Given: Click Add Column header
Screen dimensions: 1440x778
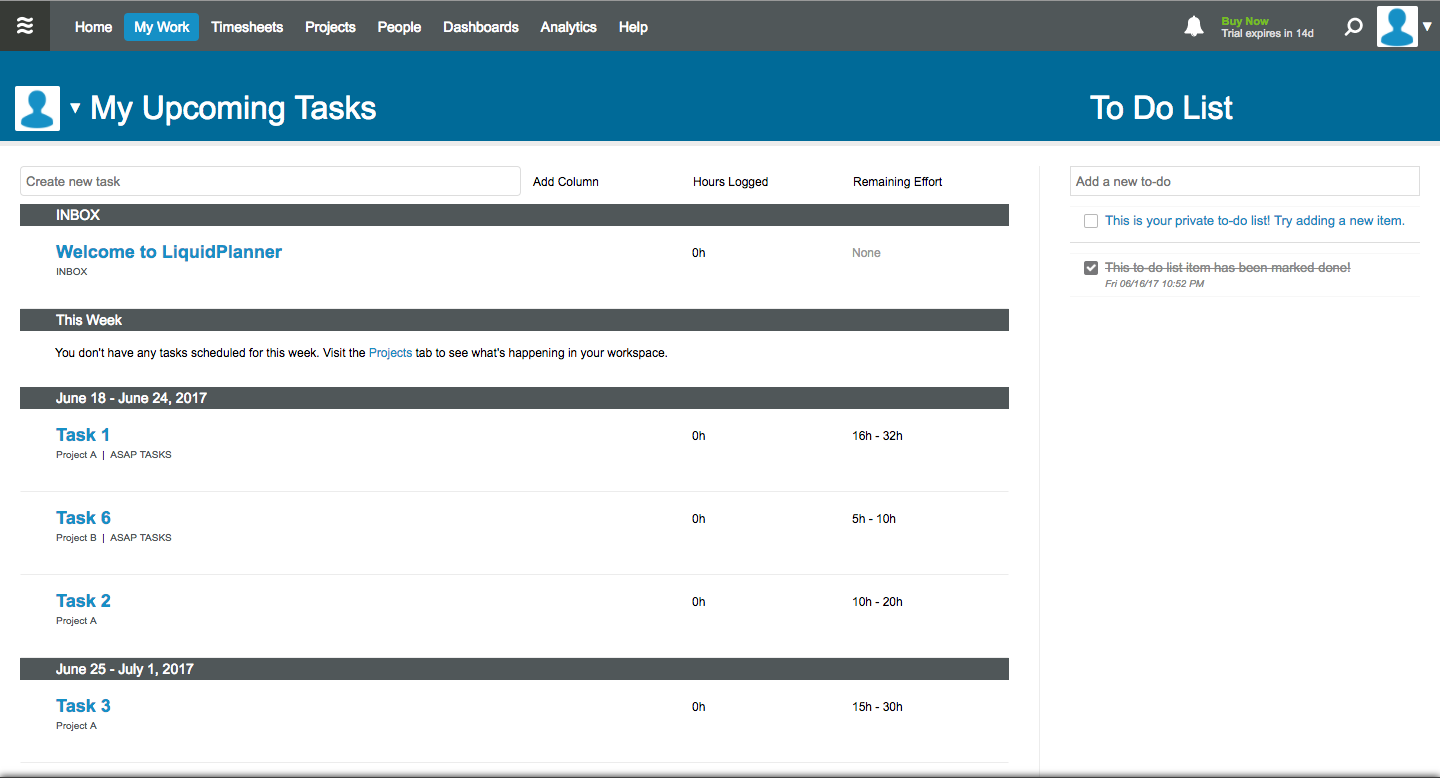Looking at the screenshot, I should pyautogui.click(x=566, y=182).
